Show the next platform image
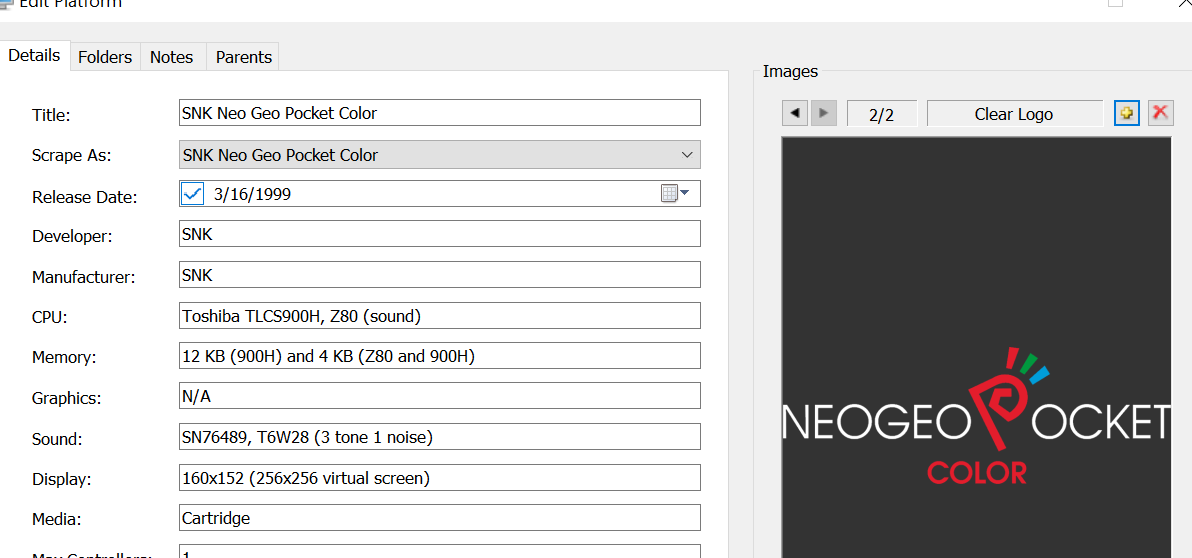 point(824,113)
